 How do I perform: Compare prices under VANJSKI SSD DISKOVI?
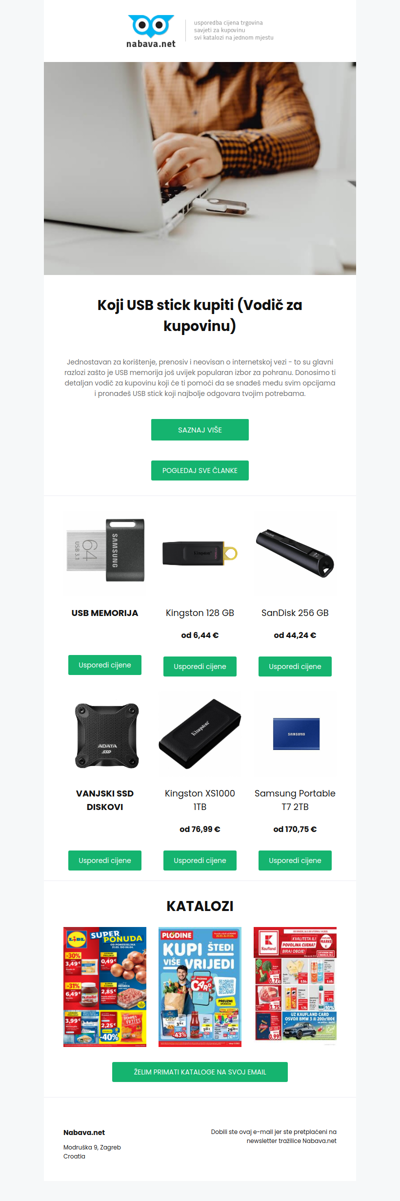105,860
